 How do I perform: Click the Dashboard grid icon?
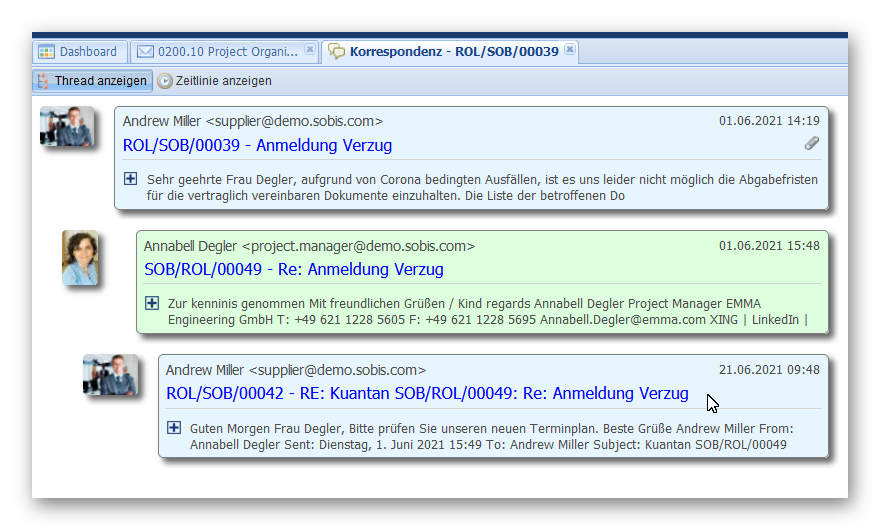pos(46,52)
